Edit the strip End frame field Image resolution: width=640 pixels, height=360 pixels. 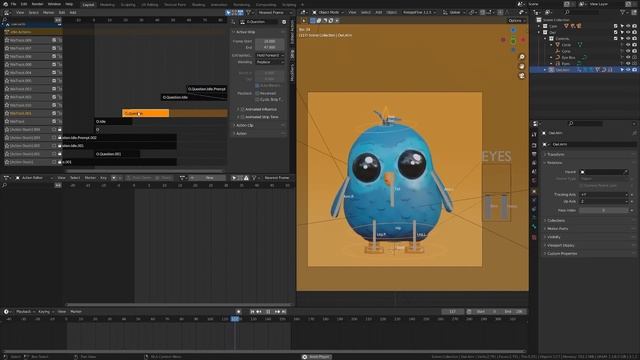tap(269, 47)
